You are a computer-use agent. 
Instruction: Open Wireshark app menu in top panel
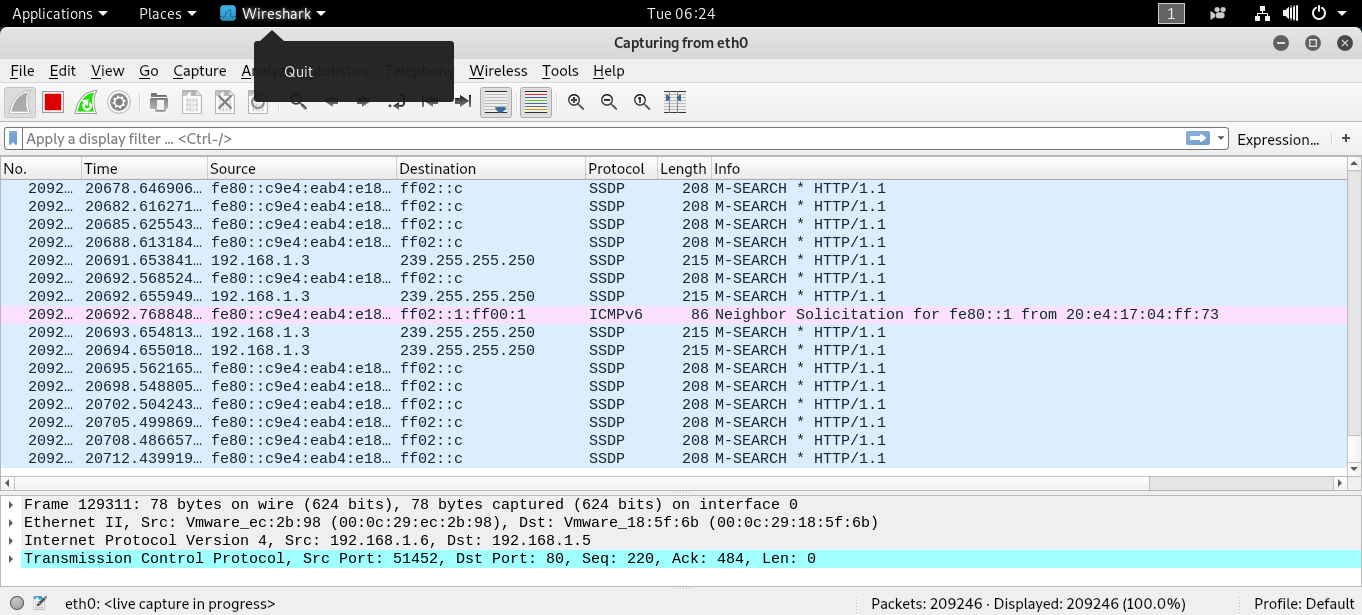coord(273,13)
